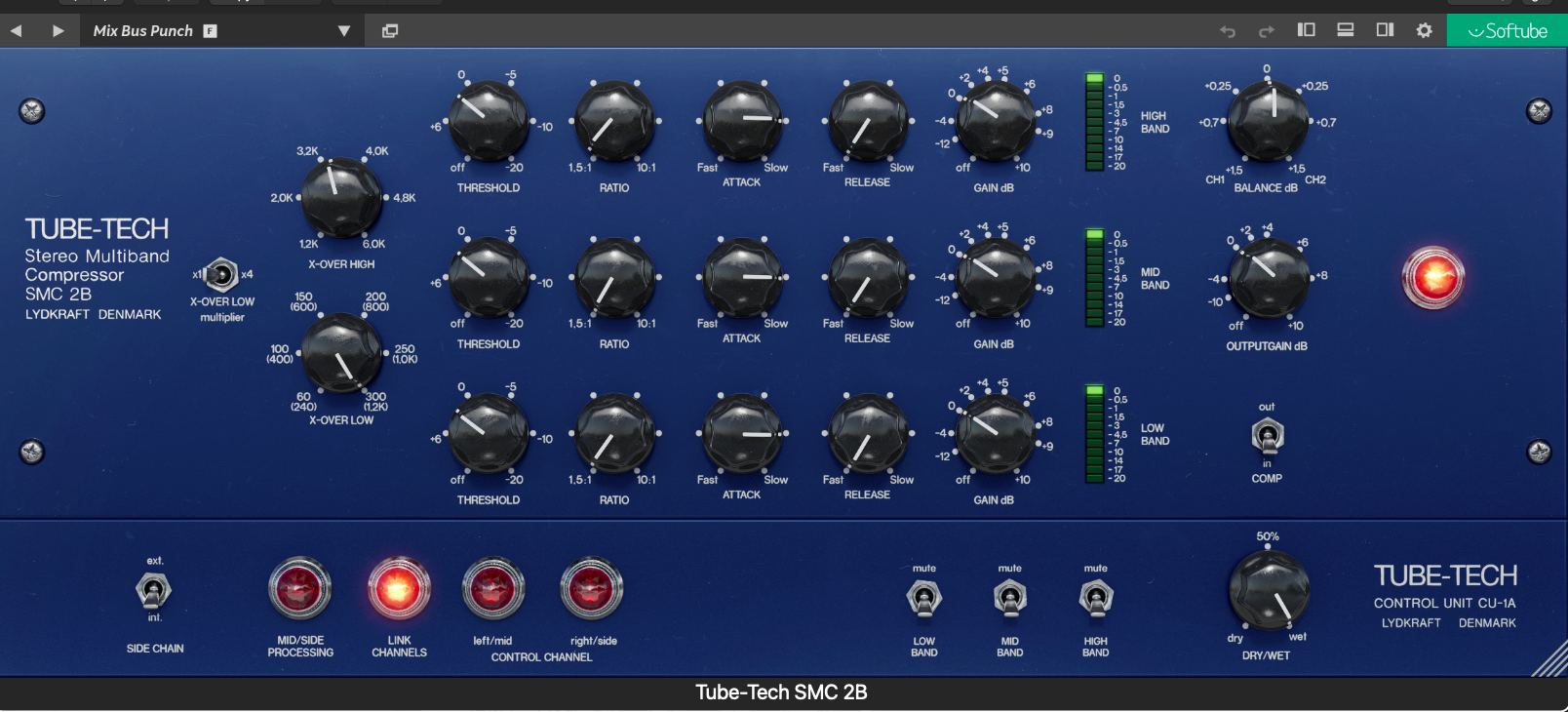The image size is (1568, 712).
Task: Go to next preset arrow
Action: (x=59, y=30)
